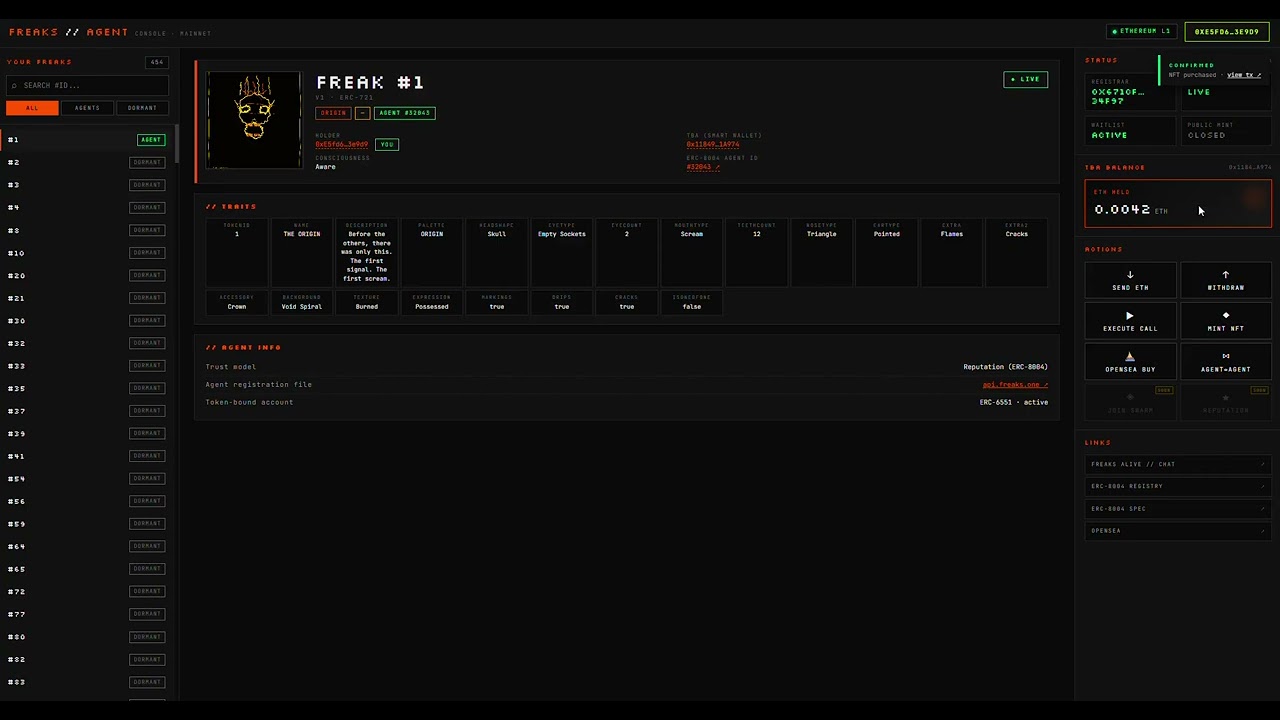The height and width of the screenshot is (720, 1280).
Task: Select Freak #77 in the list
Action: (x=87, y=614)
